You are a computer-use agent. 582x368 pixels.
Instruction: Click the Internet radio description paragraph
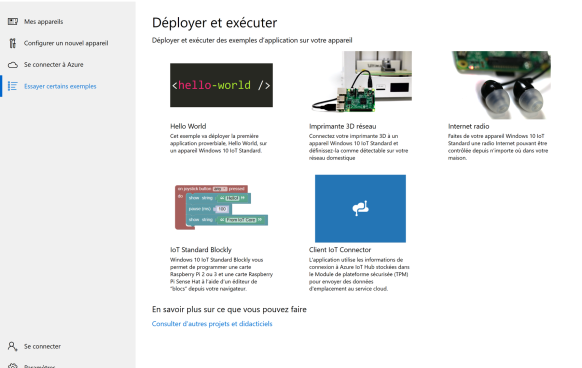498,147
